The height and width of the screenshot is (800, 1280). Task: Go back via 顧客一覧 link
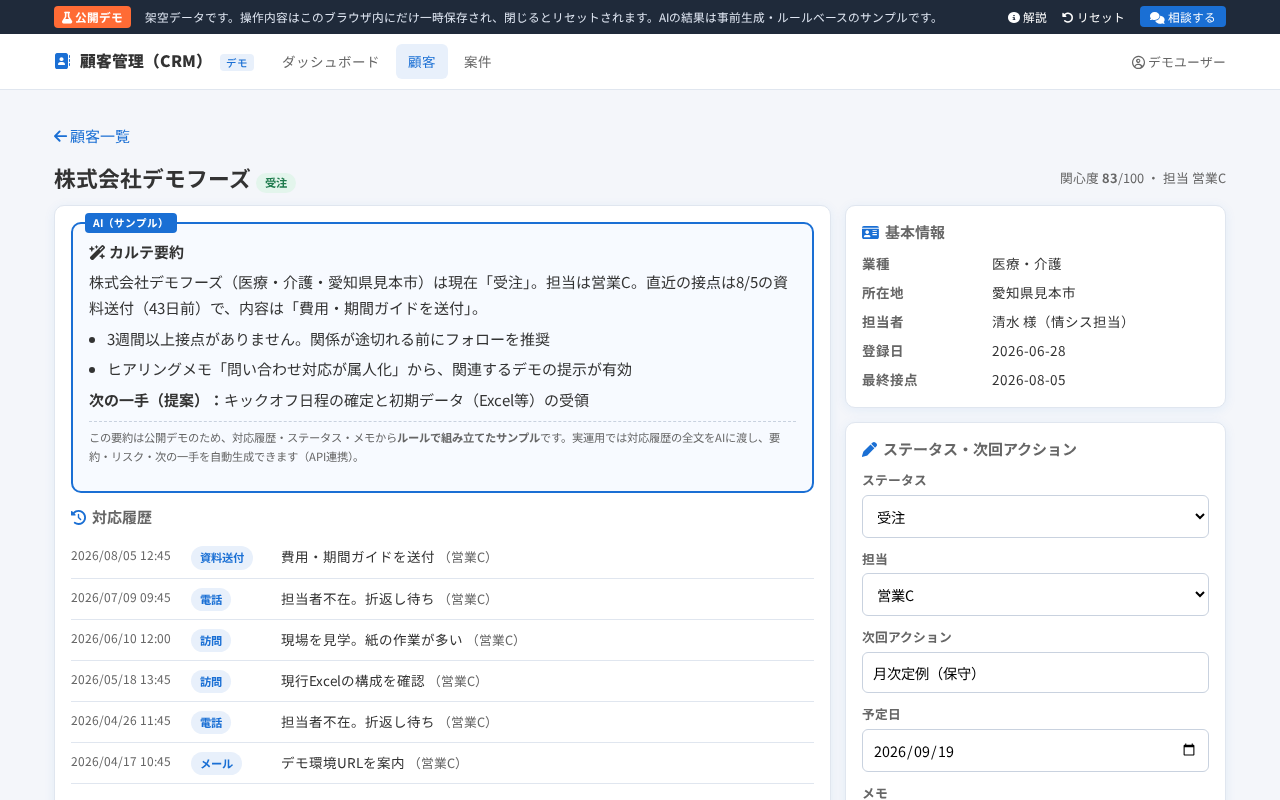pyautogui.click(x=92, y=136)
